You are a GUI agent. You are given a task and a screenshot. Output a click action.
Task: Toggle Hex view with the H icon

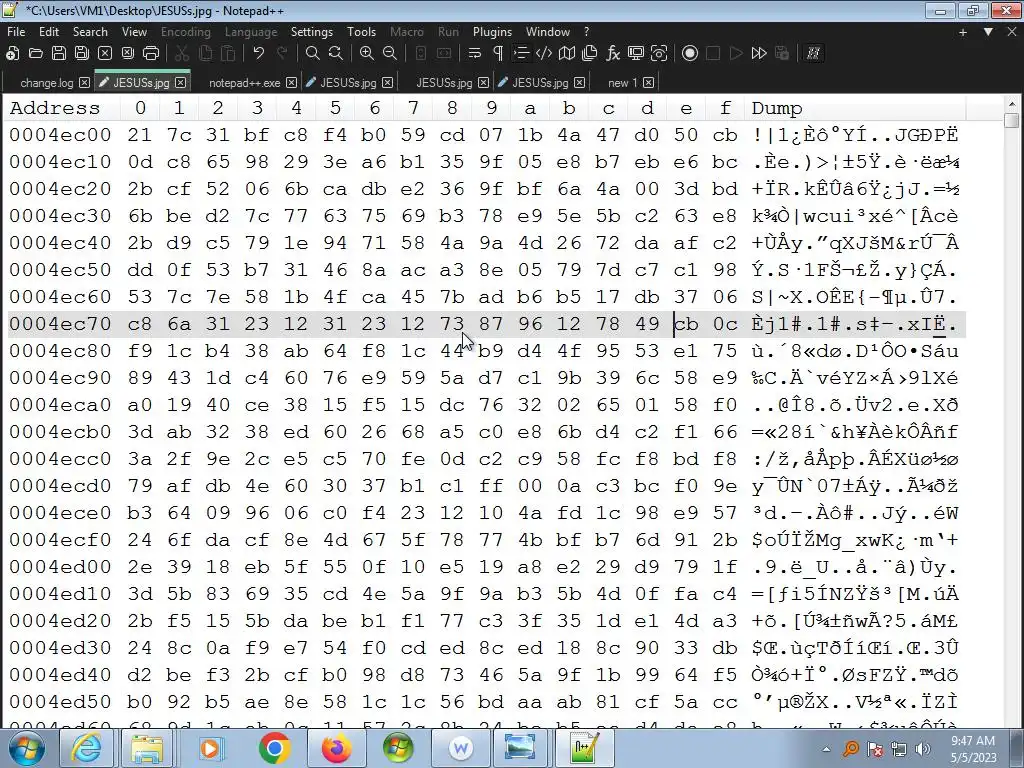(813, 54)
